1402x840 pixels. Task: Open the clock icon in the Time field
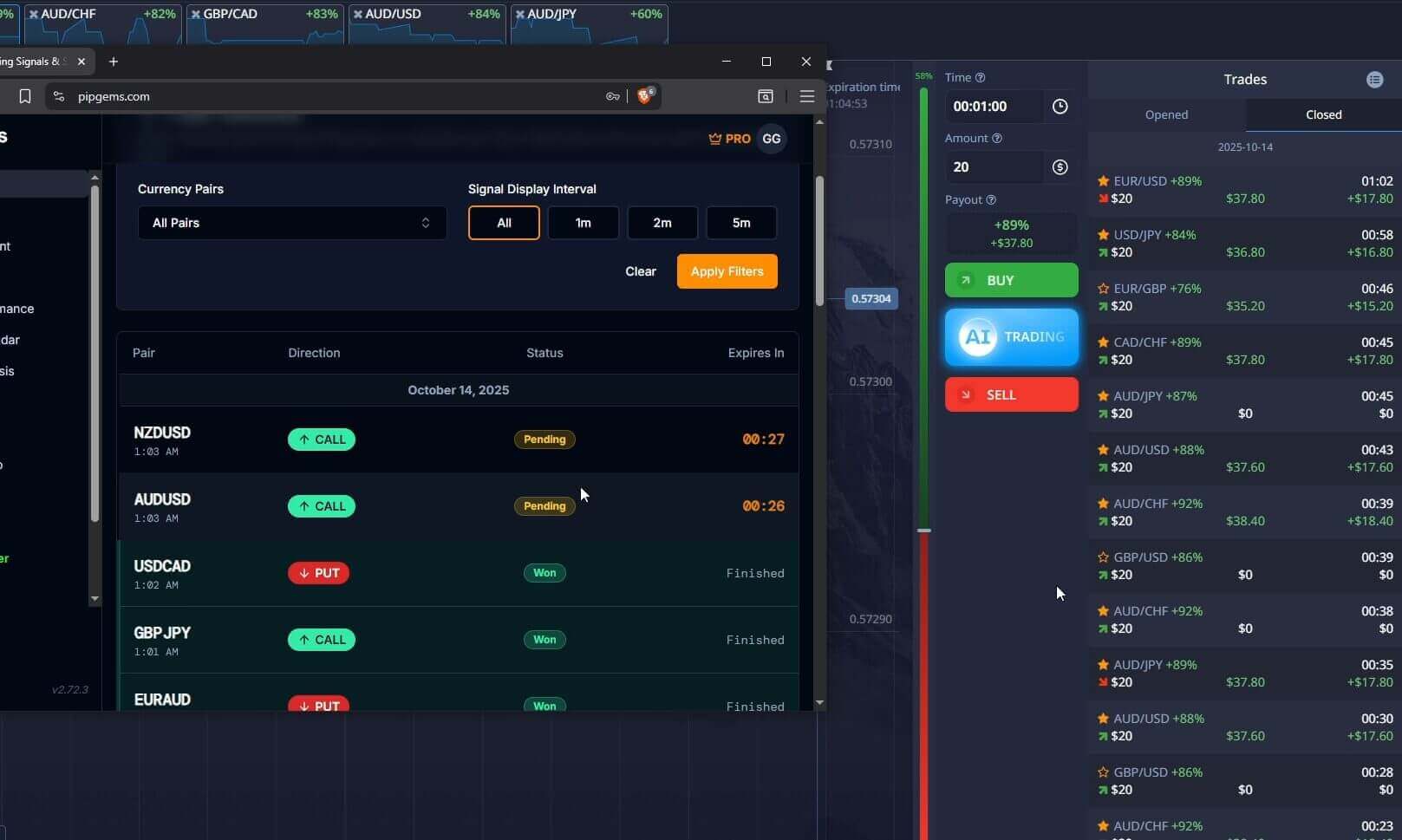tap(1060, 106)
